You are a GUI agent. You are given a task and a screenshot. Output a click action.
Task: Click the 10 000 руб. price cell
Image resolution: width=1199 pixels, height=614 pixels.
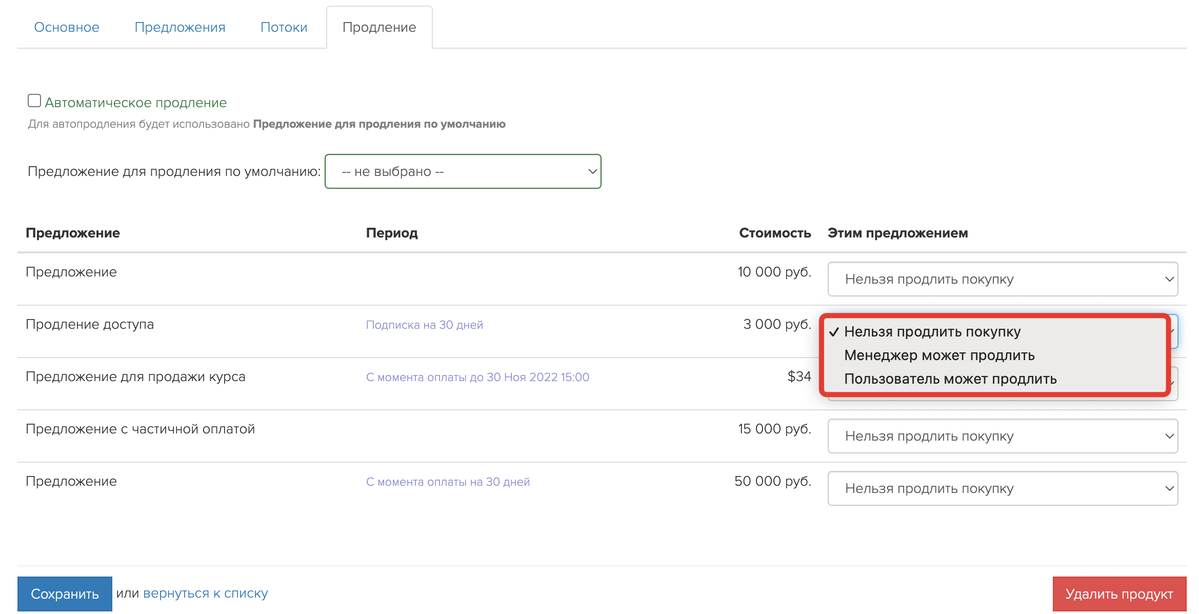click(774, 271)
